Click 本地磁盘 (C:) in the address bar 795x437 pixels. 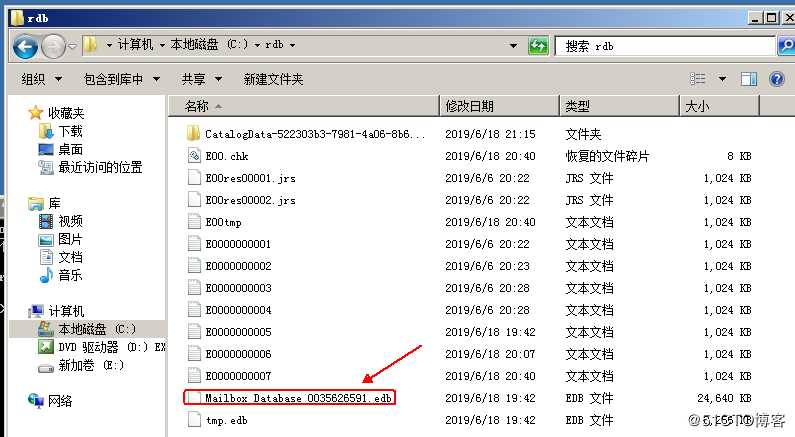tap(209, 45)
